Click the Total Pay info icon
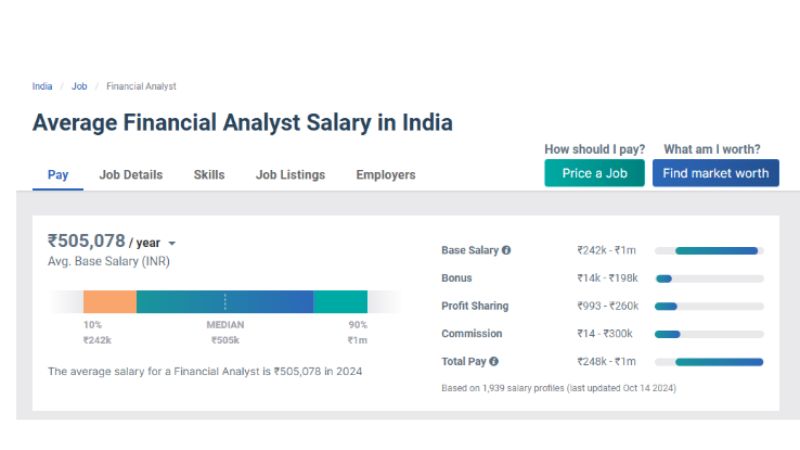The width and height of the screenshot is (800, 450). 494,361
